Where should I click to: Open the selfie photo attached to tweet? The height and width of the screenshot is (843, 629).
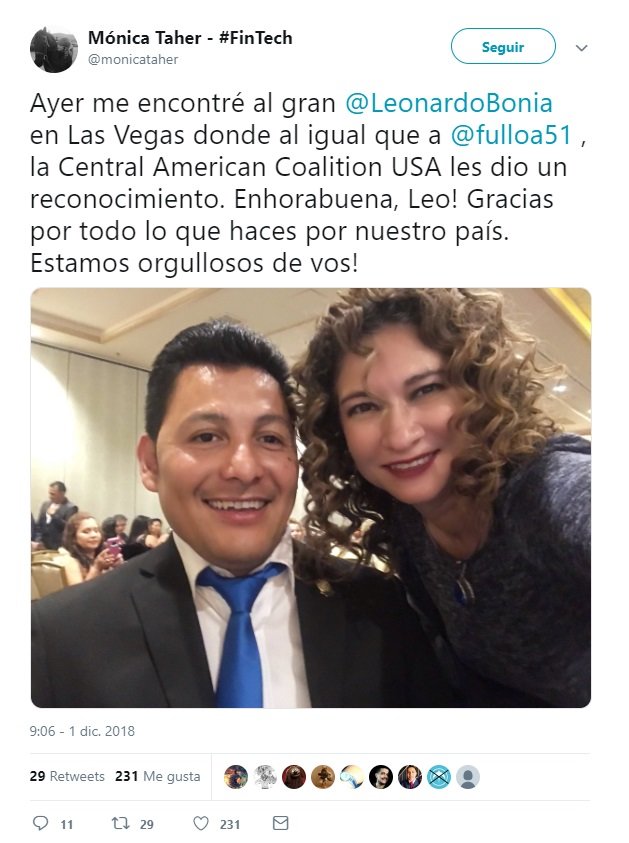pyautogui.click(x=311, y=498)
